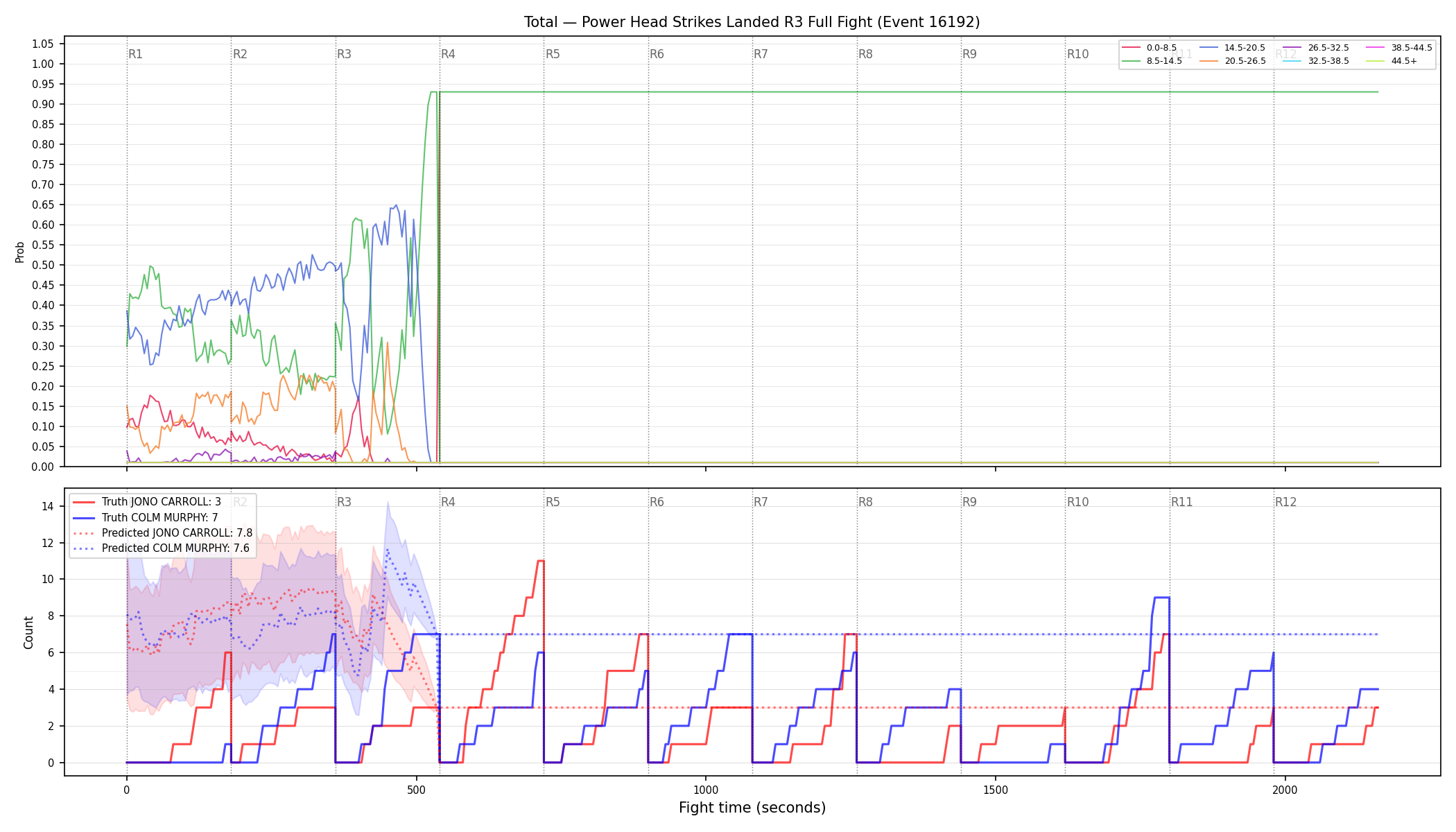
Task: Click the Truth JONO CARROLL: 3 legend item
Action: pos(147,502)
